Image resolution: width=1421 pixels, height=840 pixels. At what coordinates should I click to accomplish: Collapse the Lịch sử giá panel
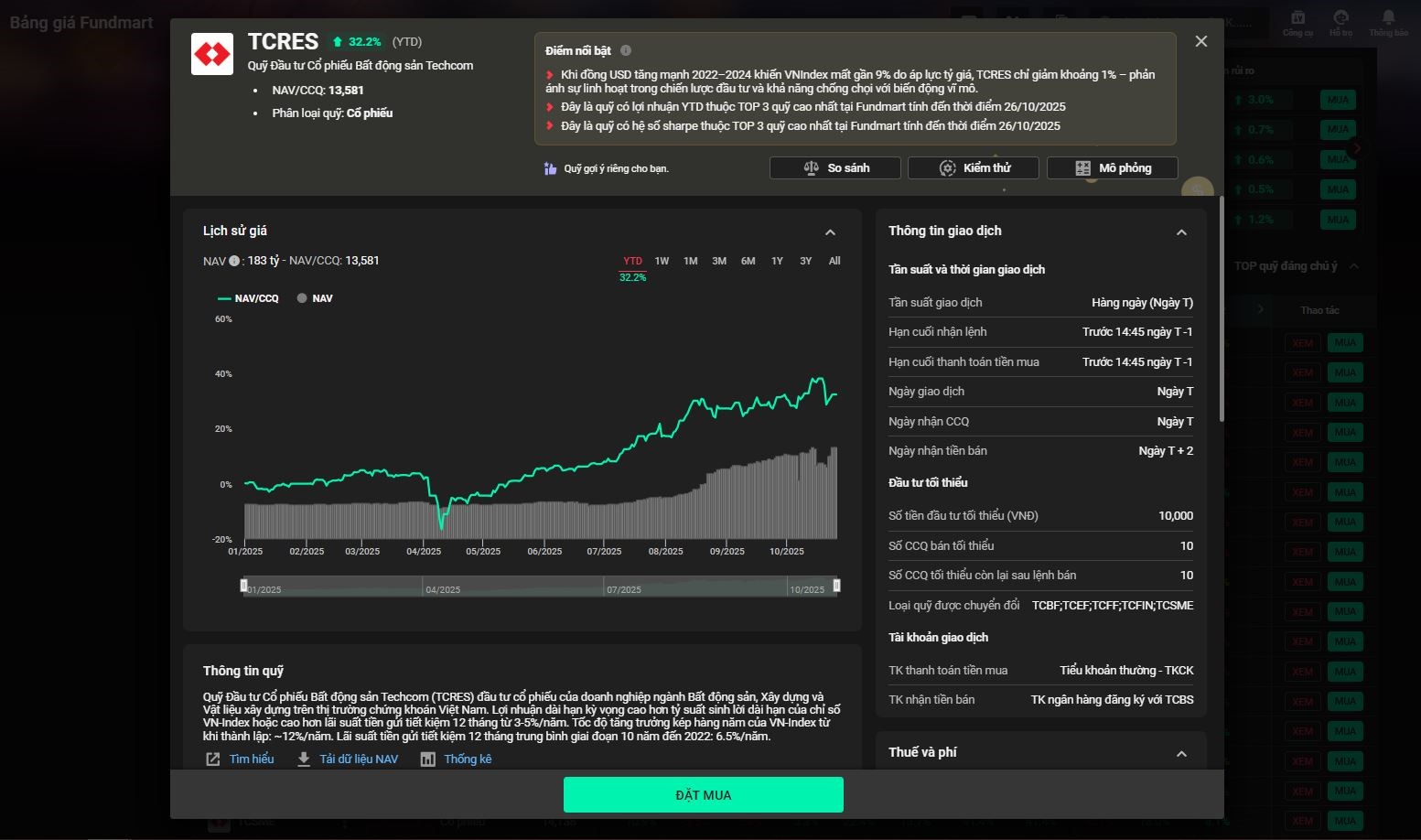[830, 232]
